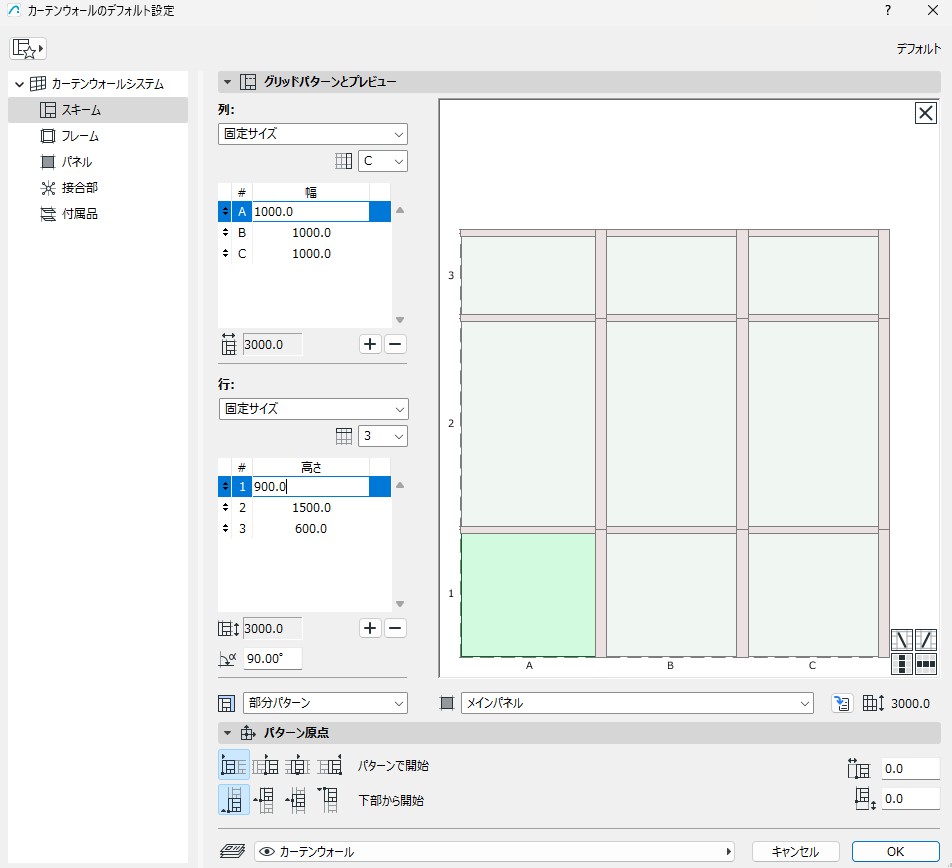Open the フレーム settings page
Viewport: 952px width, 868px height.
click(79, 136)
